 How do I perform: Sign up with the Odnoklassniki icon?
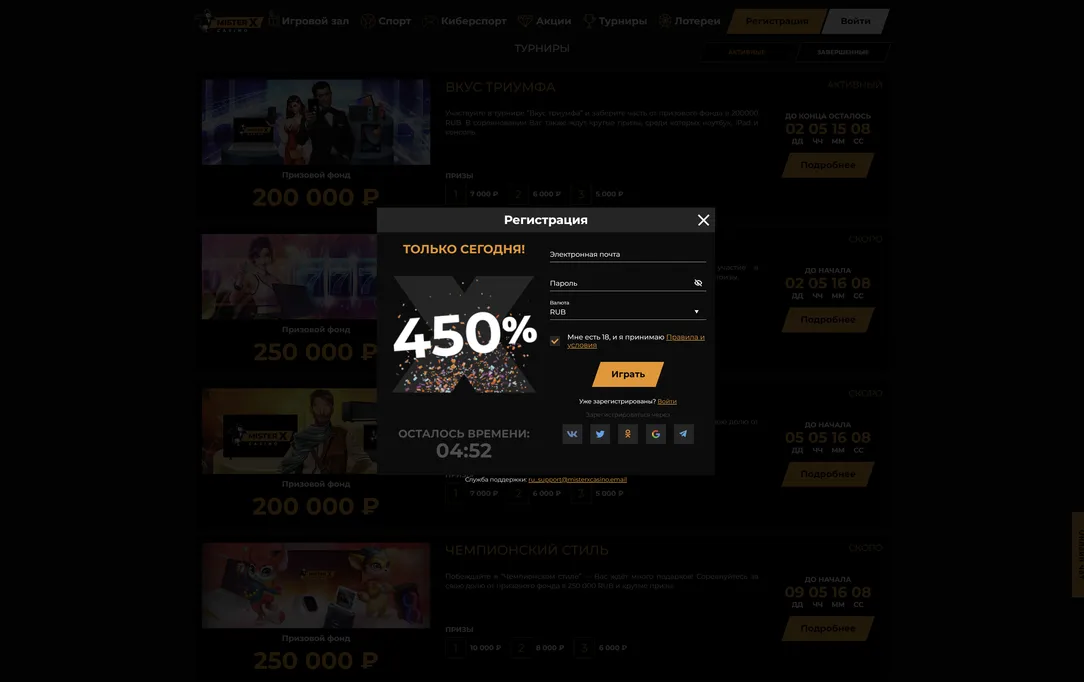click(x=628, y=434)
